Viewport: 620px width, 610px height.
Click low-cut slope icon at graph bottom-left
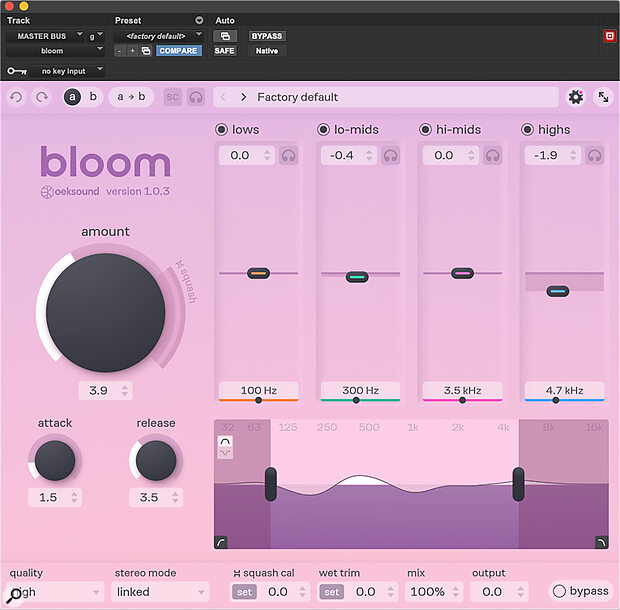coord(221,542)
